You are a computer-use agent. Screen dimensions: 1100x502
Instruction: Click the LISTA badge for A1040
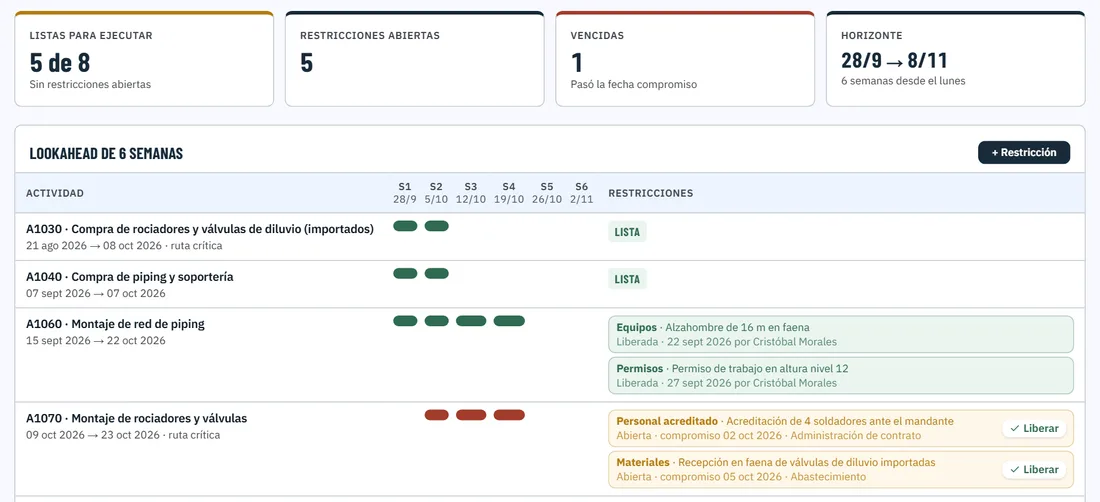click(x=627, y=279)
